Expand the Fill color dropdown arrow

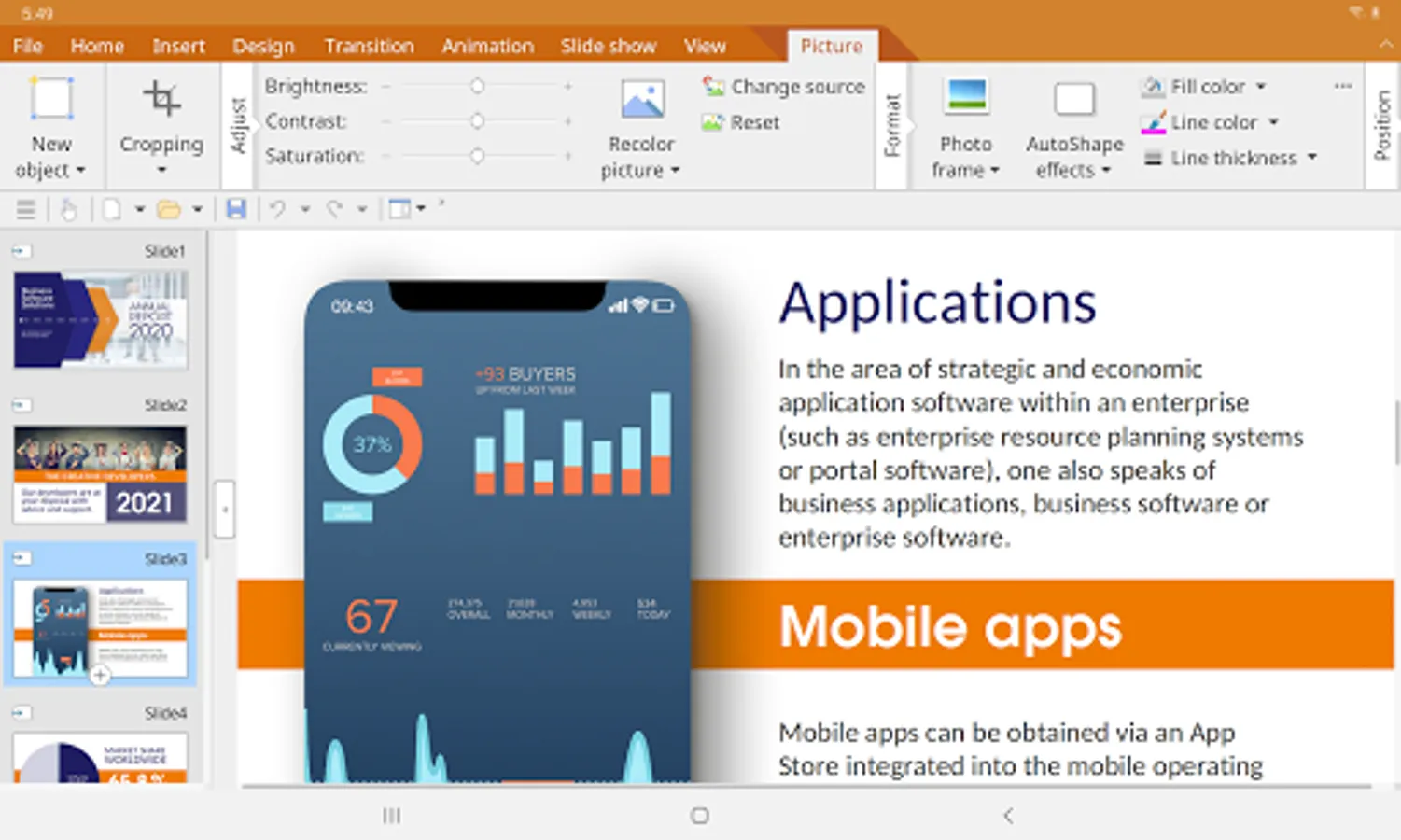coord(1261,87)
